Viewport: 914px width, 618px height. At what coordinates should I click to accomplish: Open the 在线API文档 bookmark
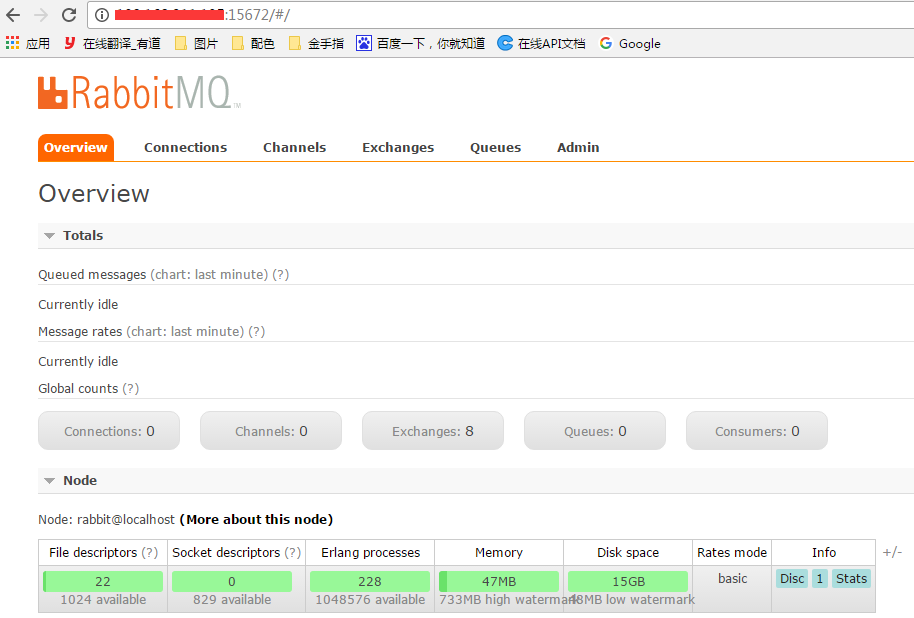click(x=541, y=44)
